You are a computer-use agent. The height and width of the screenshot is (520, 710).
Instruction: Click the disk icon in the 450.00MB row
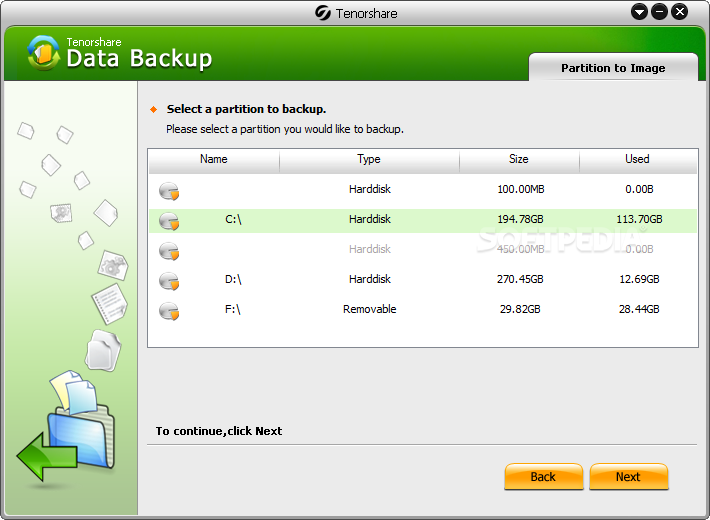(169, 250)
